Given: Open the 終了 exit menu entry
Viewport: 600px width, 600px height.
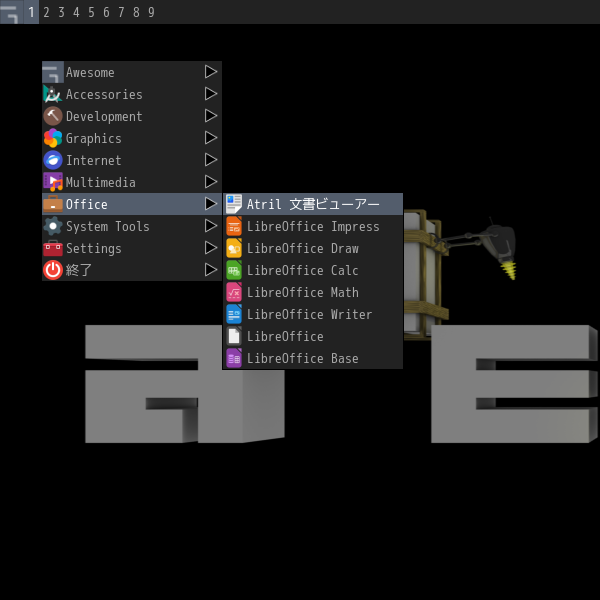Looking at the screenshot, I should [x=132, y=270].
